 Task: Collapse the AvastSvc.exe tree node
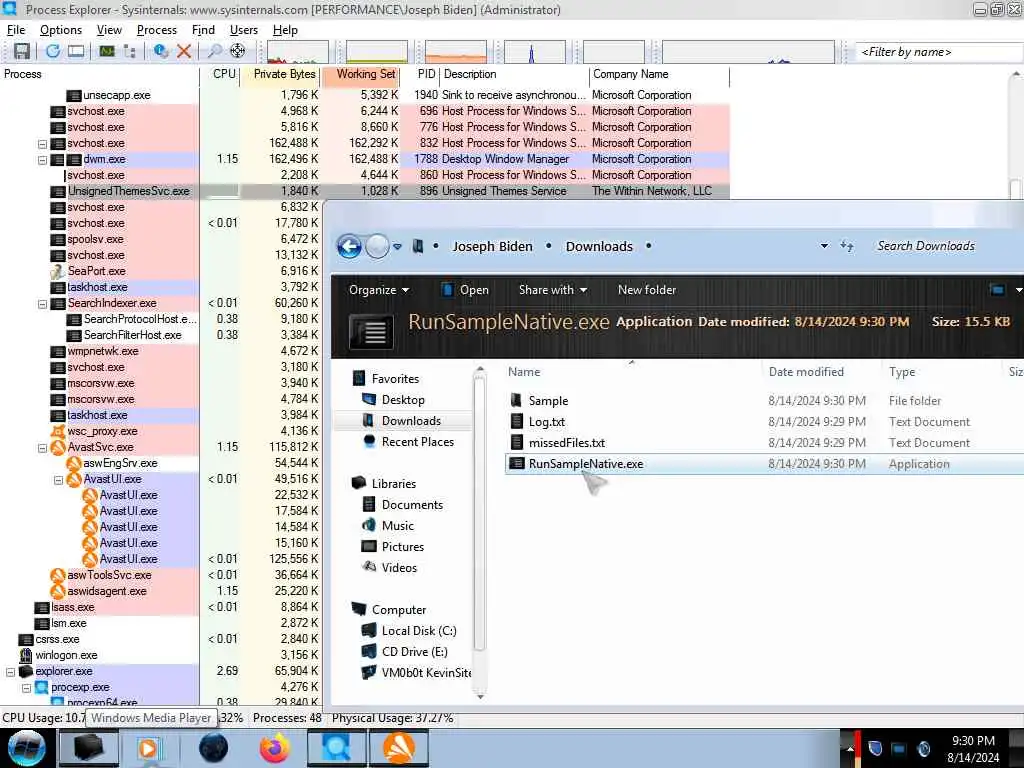click(42, 448)
